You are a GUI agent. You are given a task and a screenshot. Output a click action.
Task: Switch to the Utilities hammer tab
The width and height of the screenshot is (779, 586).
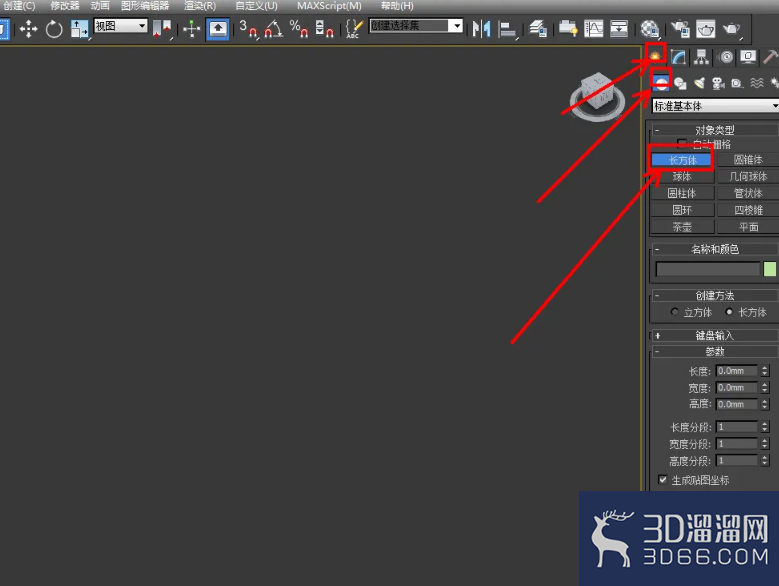coord(770,57)
